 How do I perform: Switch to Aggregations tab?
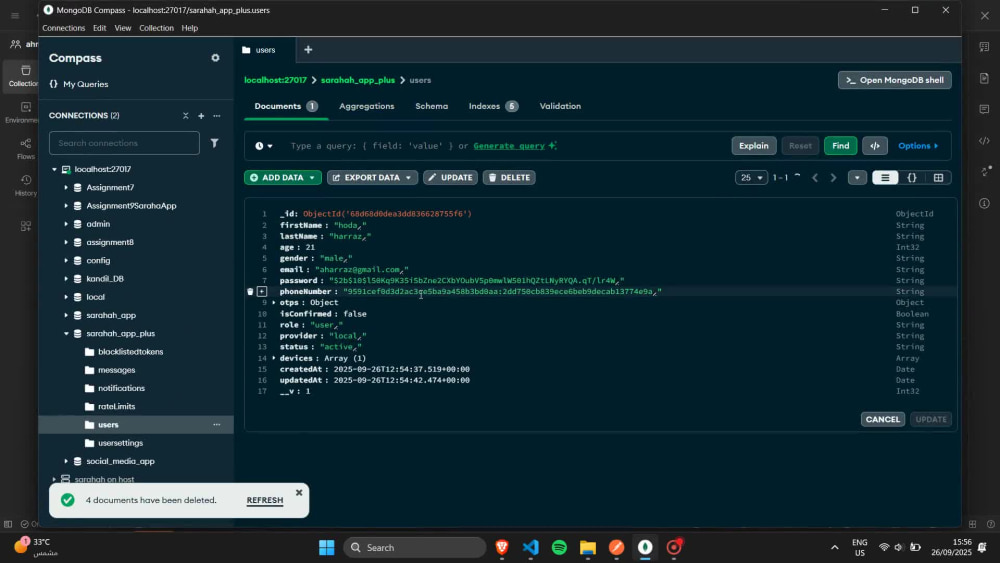[x=367, y=106]
